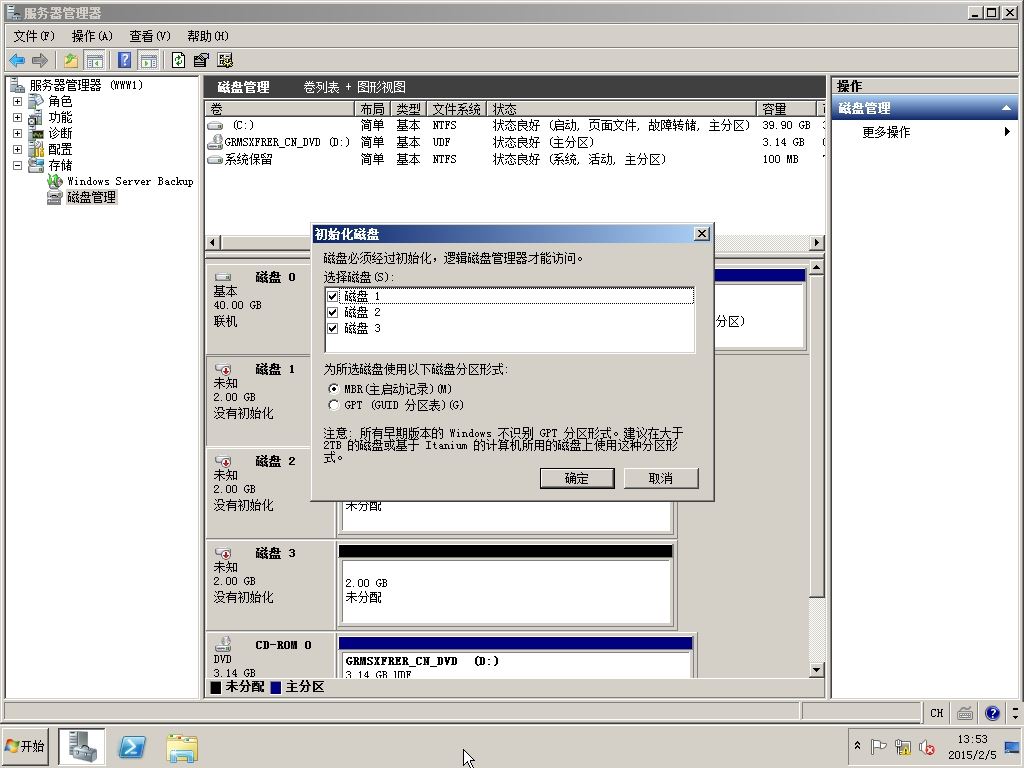Uncheck 磁盘 3 in the disk list

[332, 328]
